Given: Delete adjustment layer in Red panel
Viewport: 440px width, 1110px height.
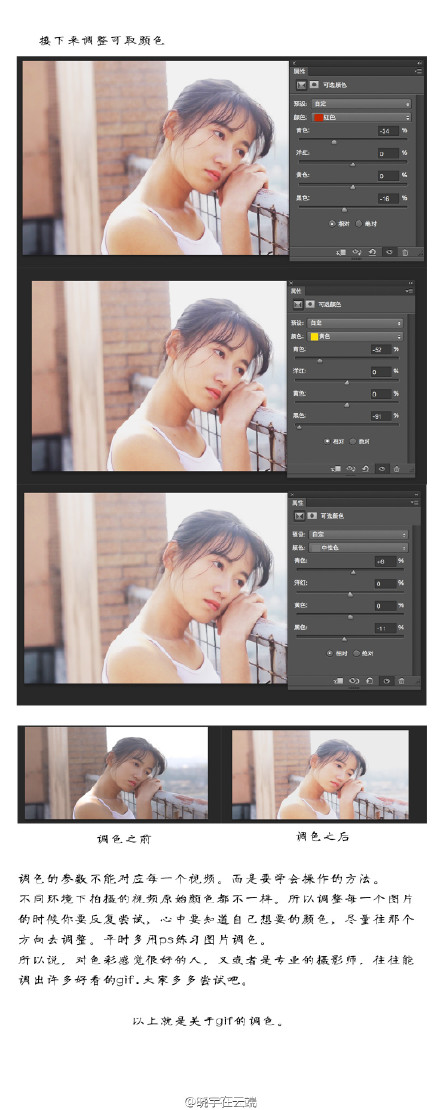Looking at the screenshot, I should 405,252.
